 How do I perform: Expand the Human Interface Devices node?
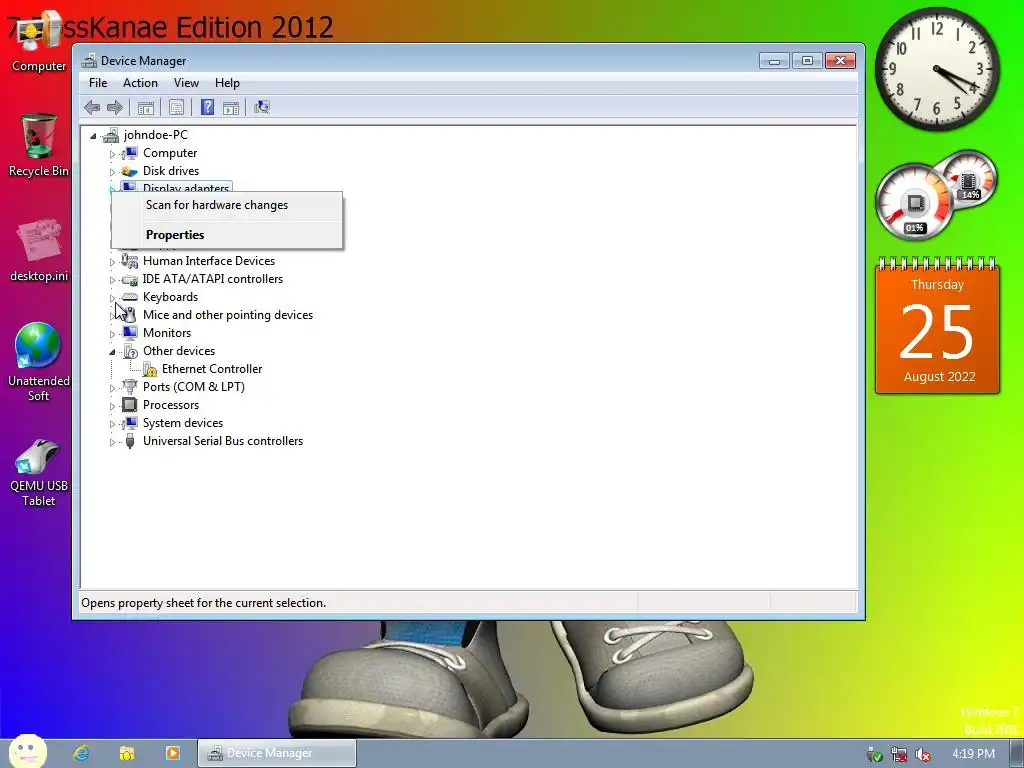[112, 262]
